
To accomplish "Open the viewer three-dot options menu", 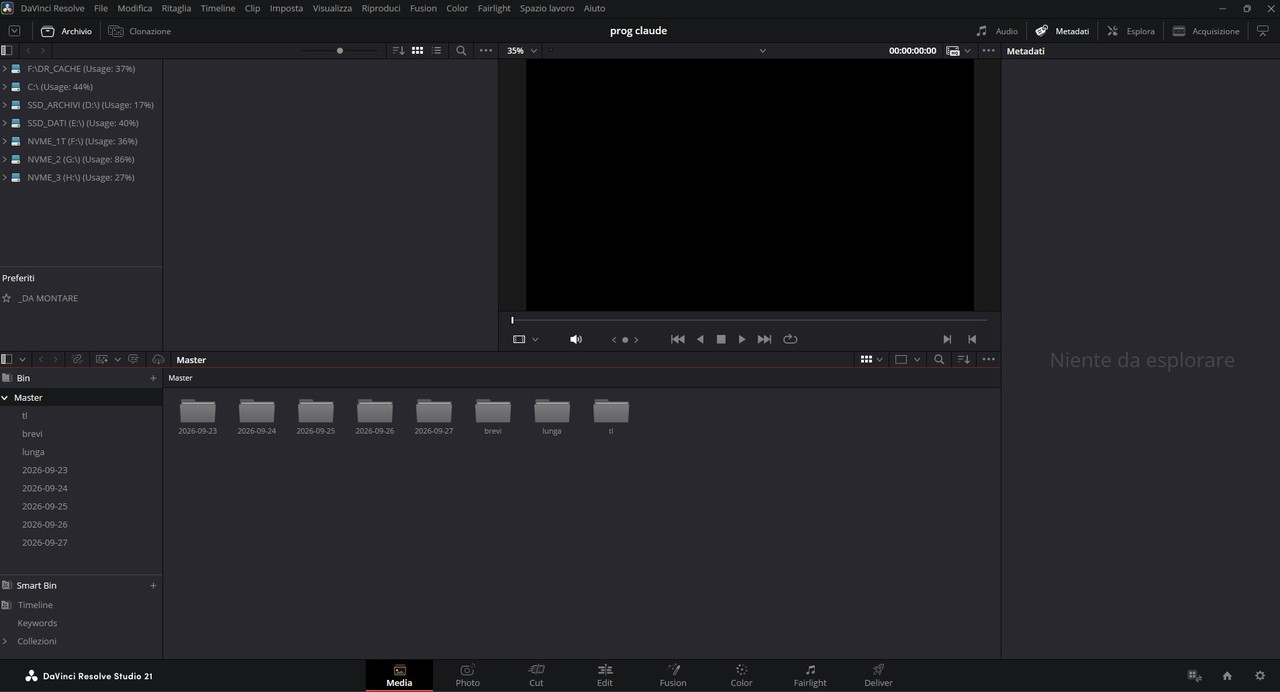I will click(989, 50).
